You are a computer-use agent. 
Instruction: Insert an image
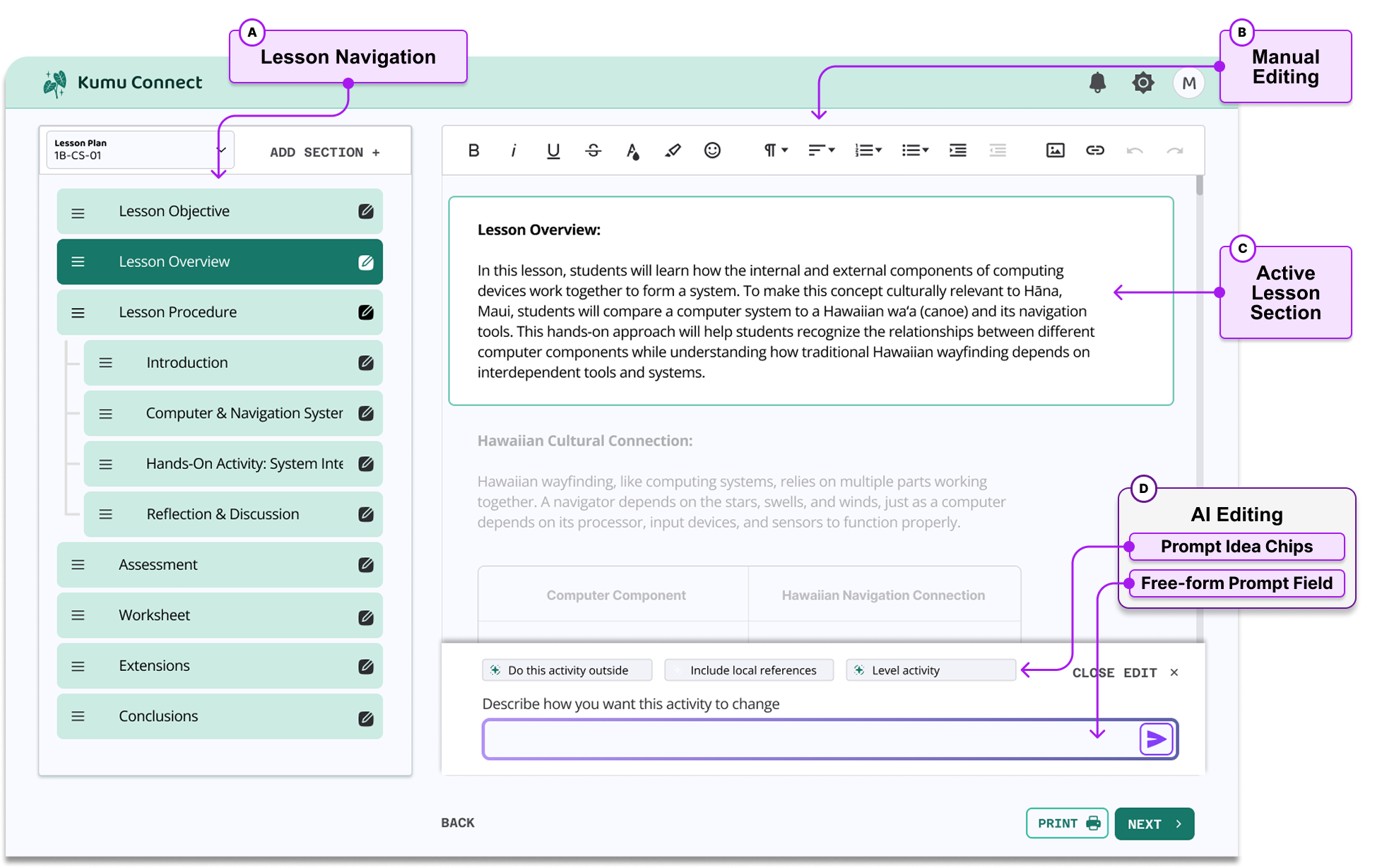click(x=1055, y=150)
